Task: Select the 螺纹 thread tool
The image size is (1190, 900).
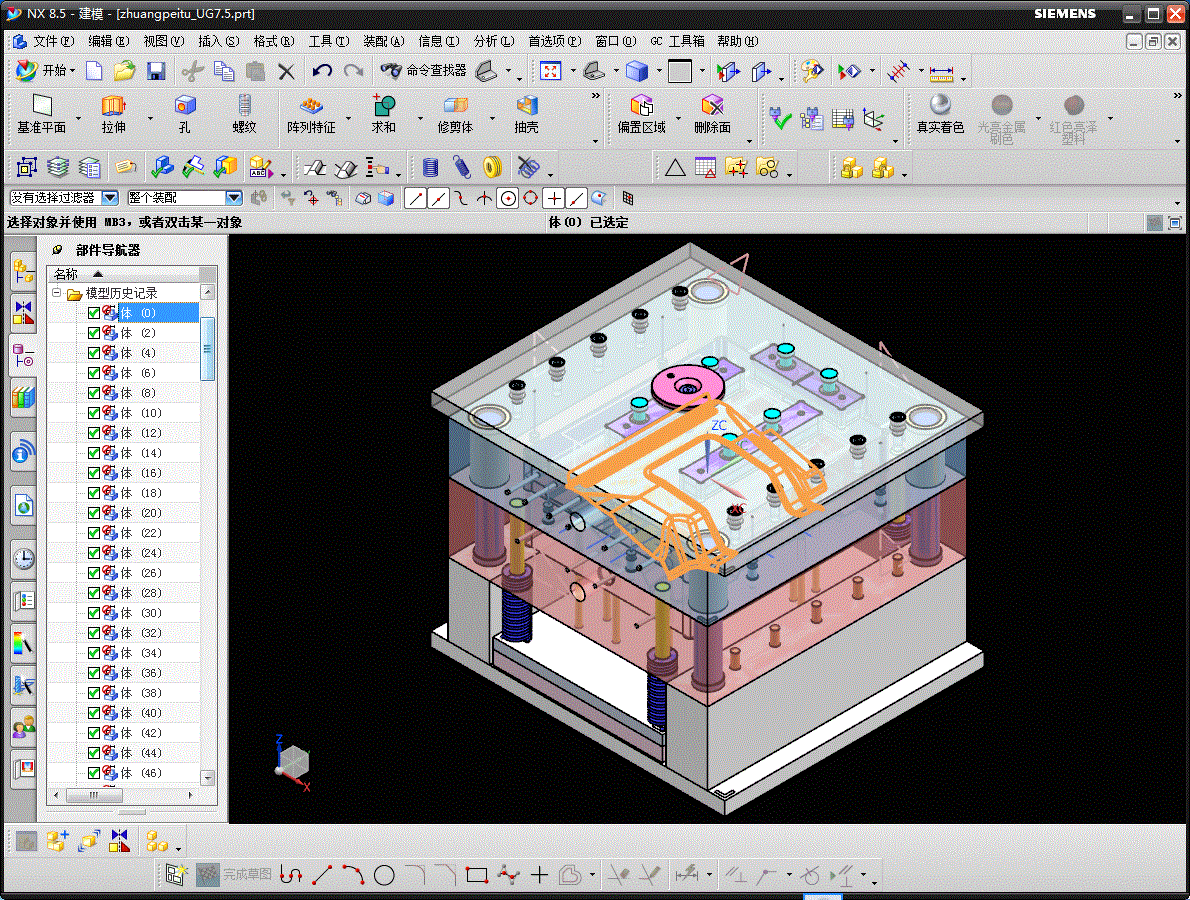Action: pyautogui.click(x=244, y=114)
